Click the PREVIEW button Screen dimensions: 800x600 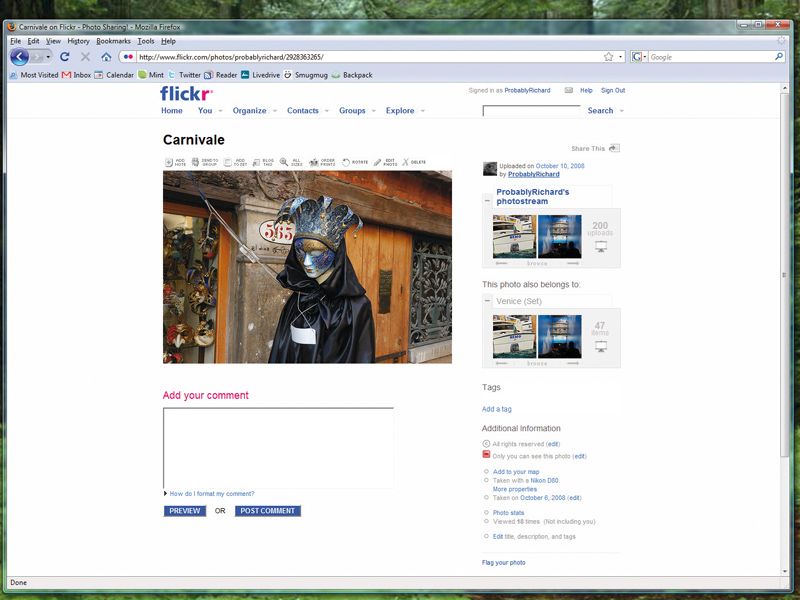[185, 511]
